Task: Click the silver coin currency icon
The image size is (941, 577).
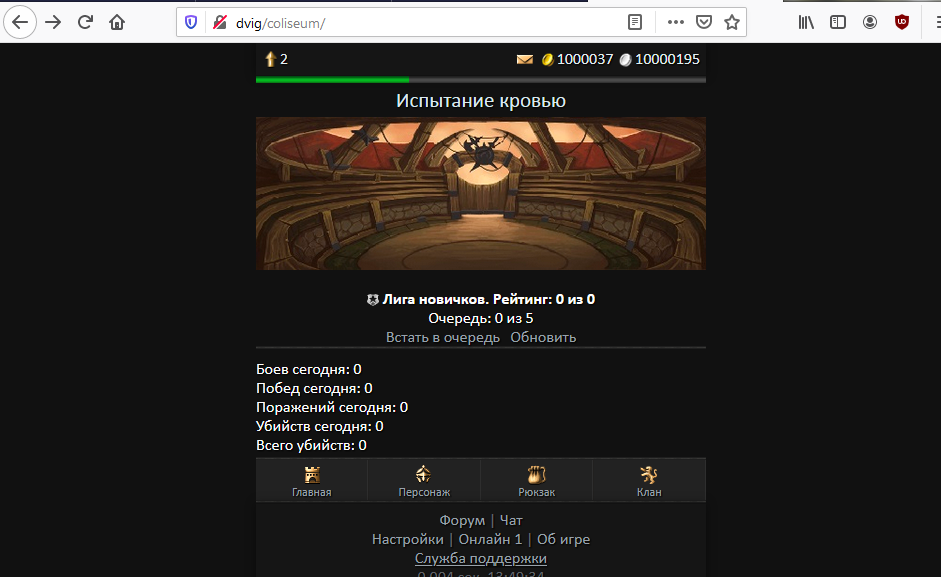Action: click(625, 59)
